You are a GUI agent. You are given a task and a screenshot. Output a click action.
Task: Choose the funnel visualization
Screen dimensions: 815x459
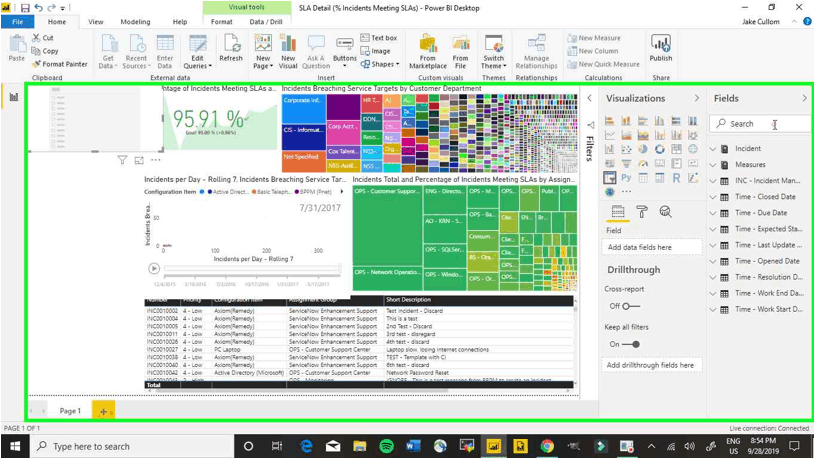tap(626, 163)
